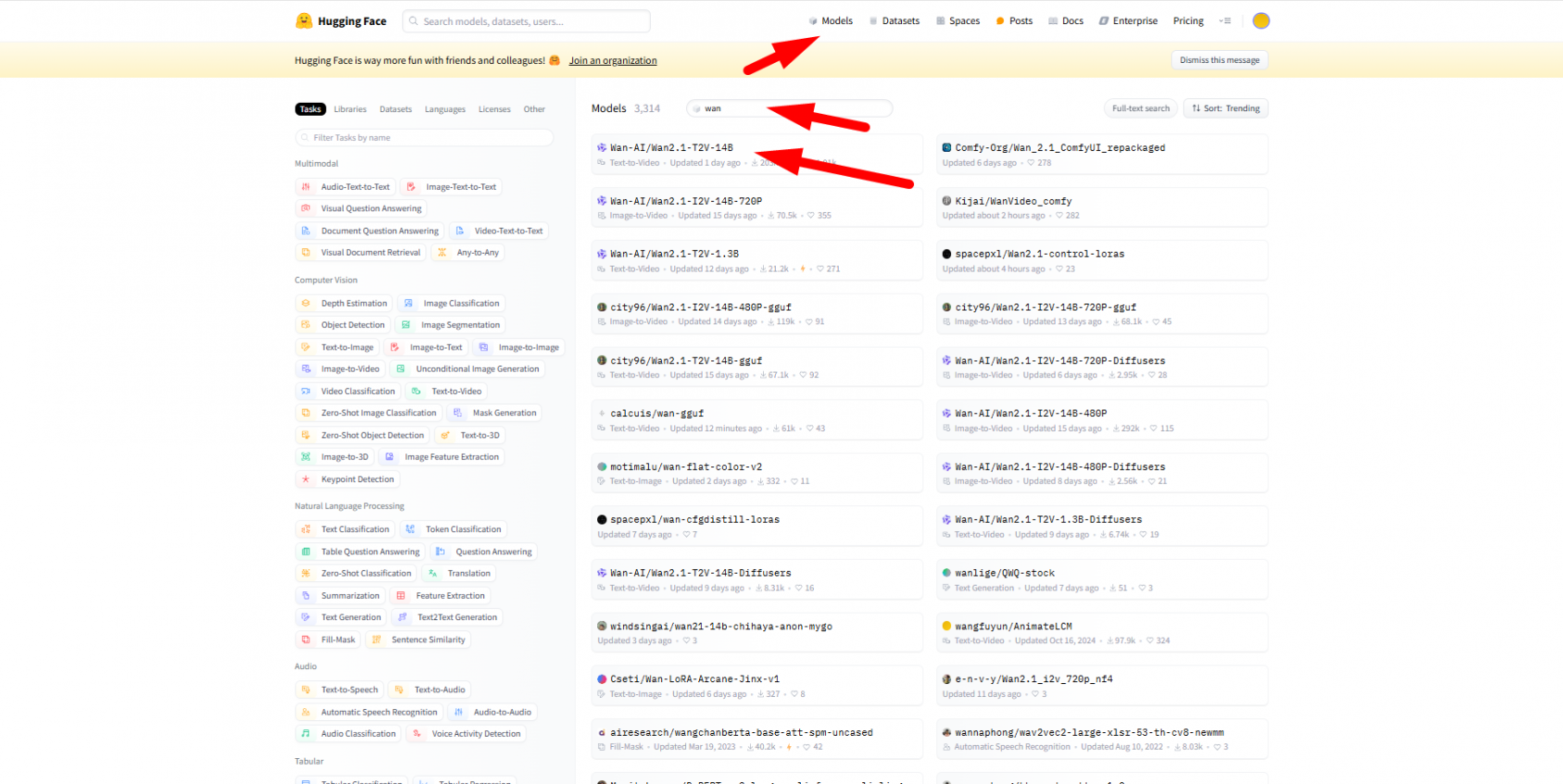The width and height of the screenshot is (1563, 784).
Task: Open the Pricing page link
Action: 1188,20
